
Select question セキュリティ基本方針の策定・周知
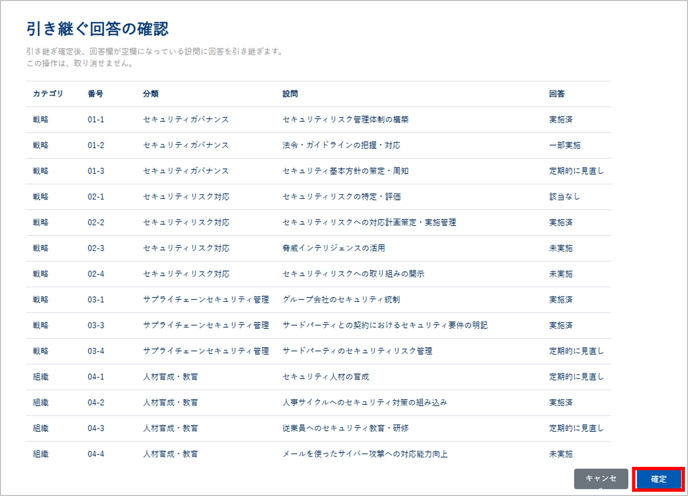[346, 171]
